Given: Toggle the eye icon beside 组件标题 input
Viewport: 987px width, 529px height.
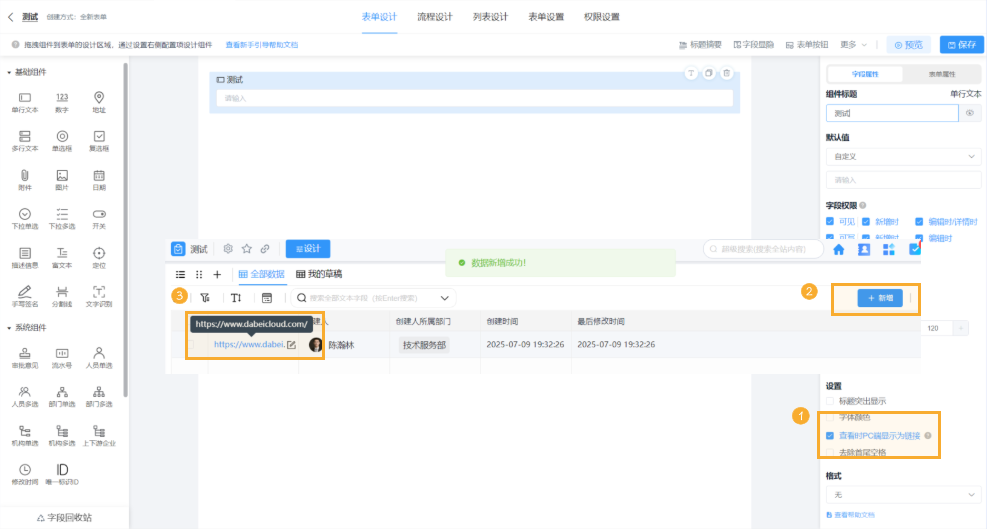Looking at the screenshot, I should coord(969,113).
